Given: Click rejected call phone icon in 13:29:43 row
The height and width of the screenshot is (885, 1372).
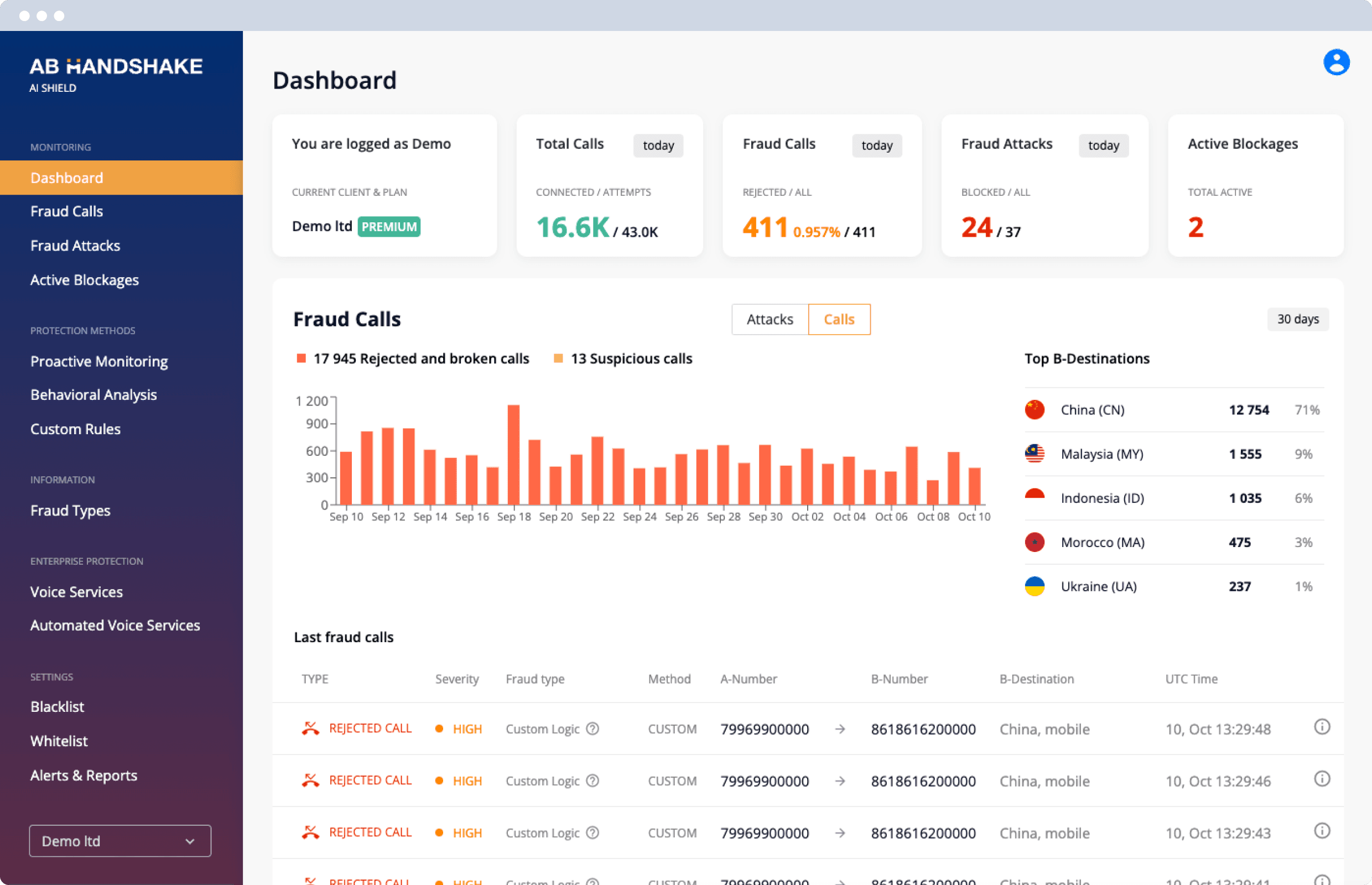Looking at the screenshot, I should (x=310, y=832).
